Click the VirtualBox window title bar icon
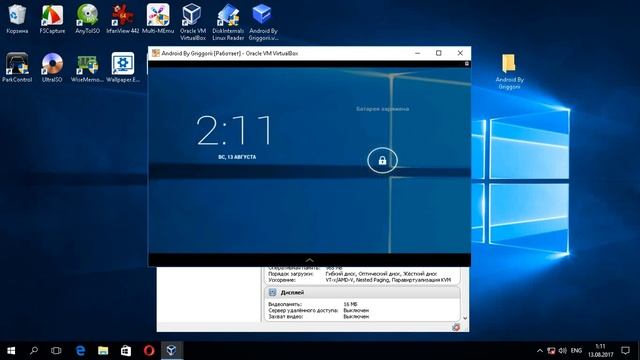Screen dimensions: 640x360 coord(156,53)
